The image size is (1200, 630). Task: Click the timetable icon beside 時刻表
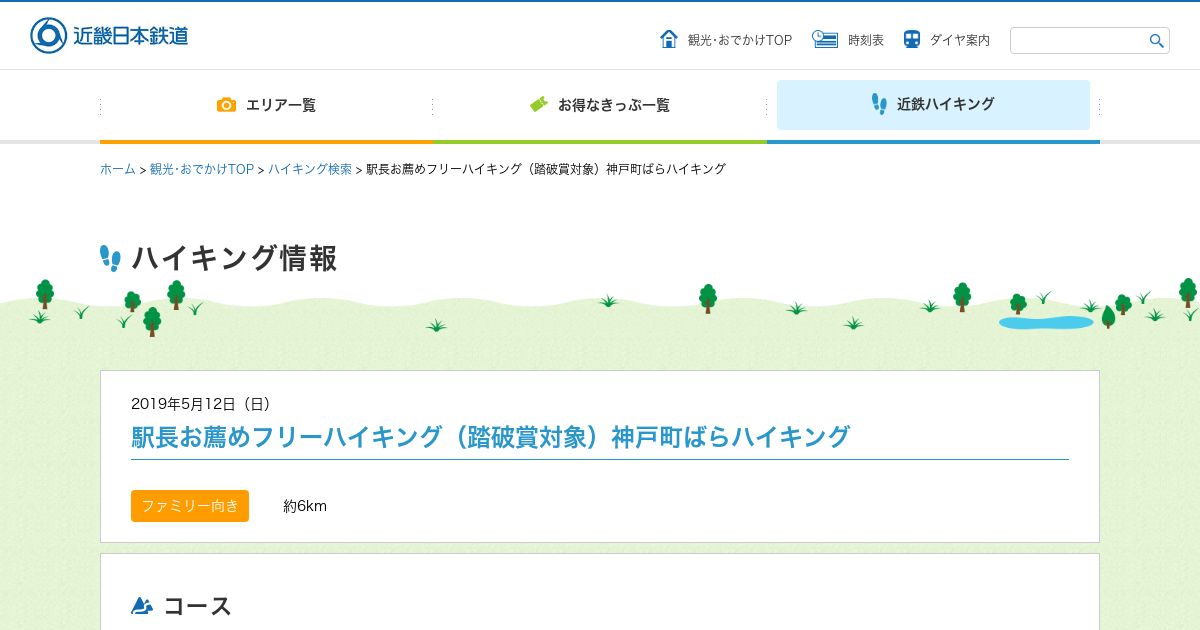[x=825, y=39]
